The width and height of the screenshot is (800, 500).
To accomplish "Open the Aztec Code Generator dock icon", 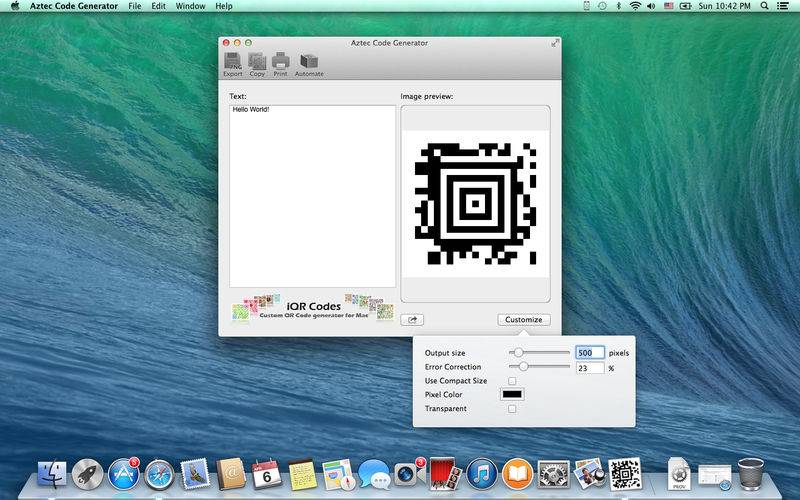I will tap(625, 473).
